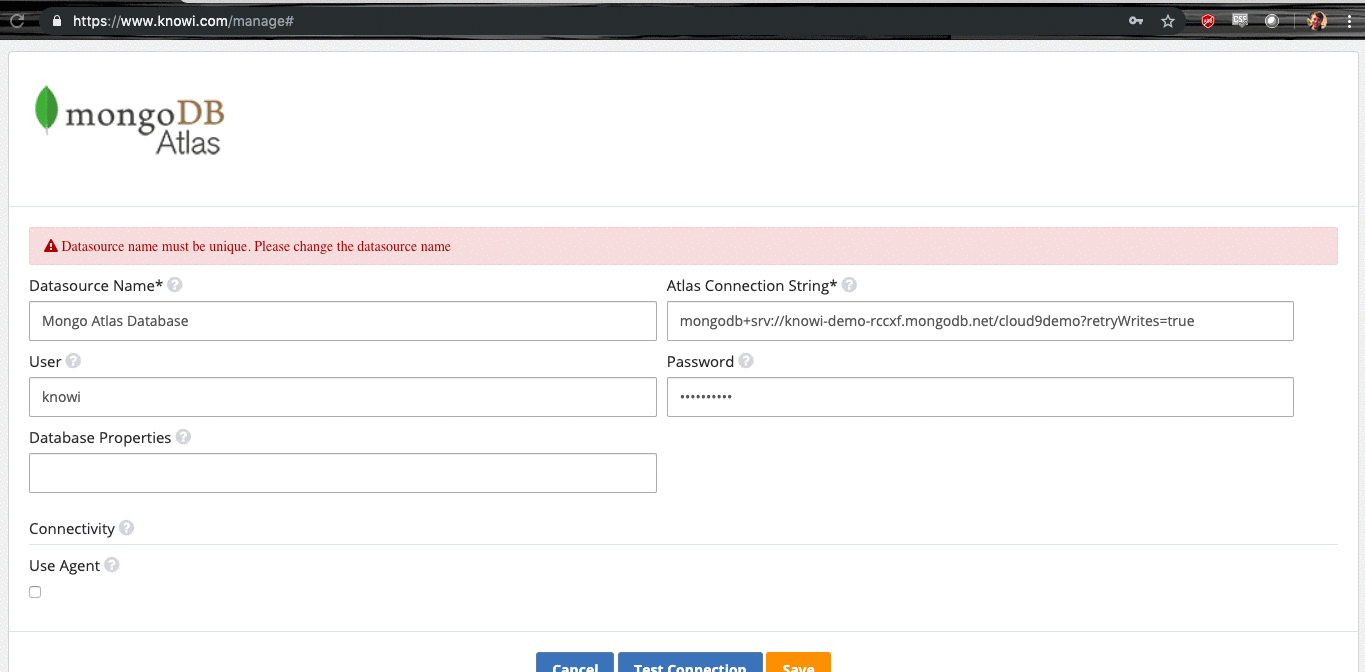Click the warning triangle in error banner

coord(51,246)
